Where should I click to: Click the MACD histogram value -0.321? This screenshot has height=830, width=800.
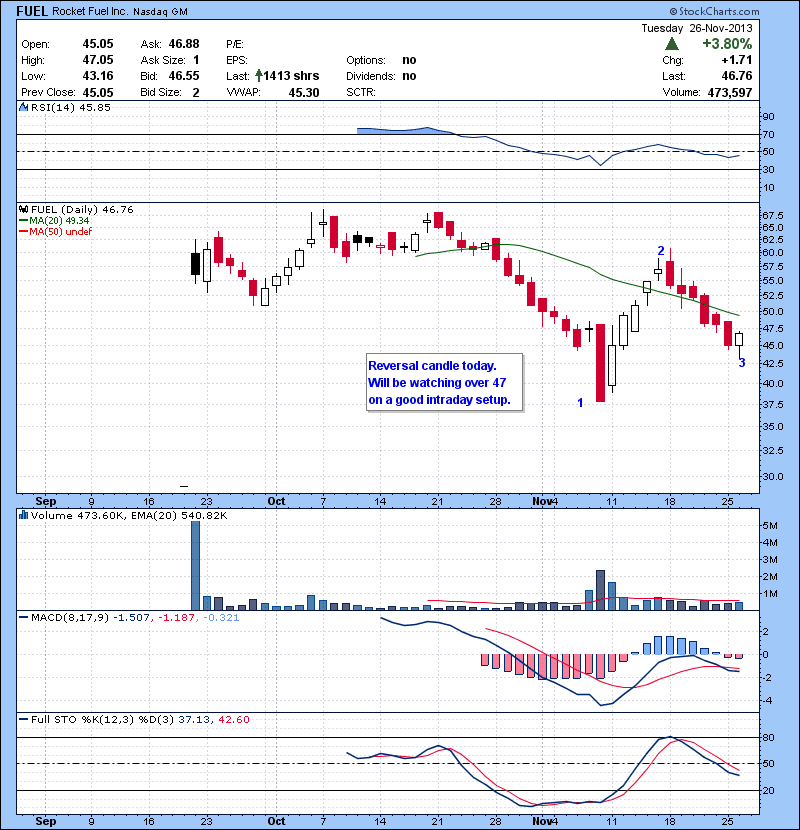pyautogui.click(x=221, y=617)
